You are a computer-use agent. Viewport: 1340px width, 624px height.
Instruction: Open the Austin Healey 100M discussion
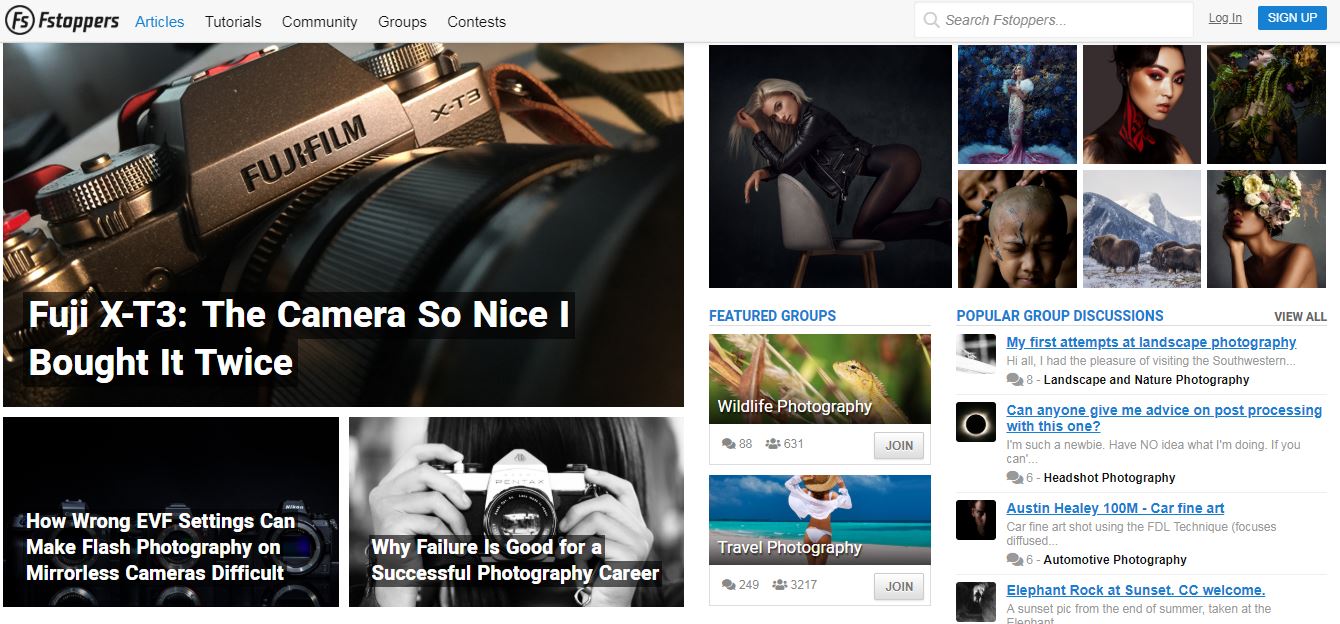pyautogui.click(x=1114, y=508)
